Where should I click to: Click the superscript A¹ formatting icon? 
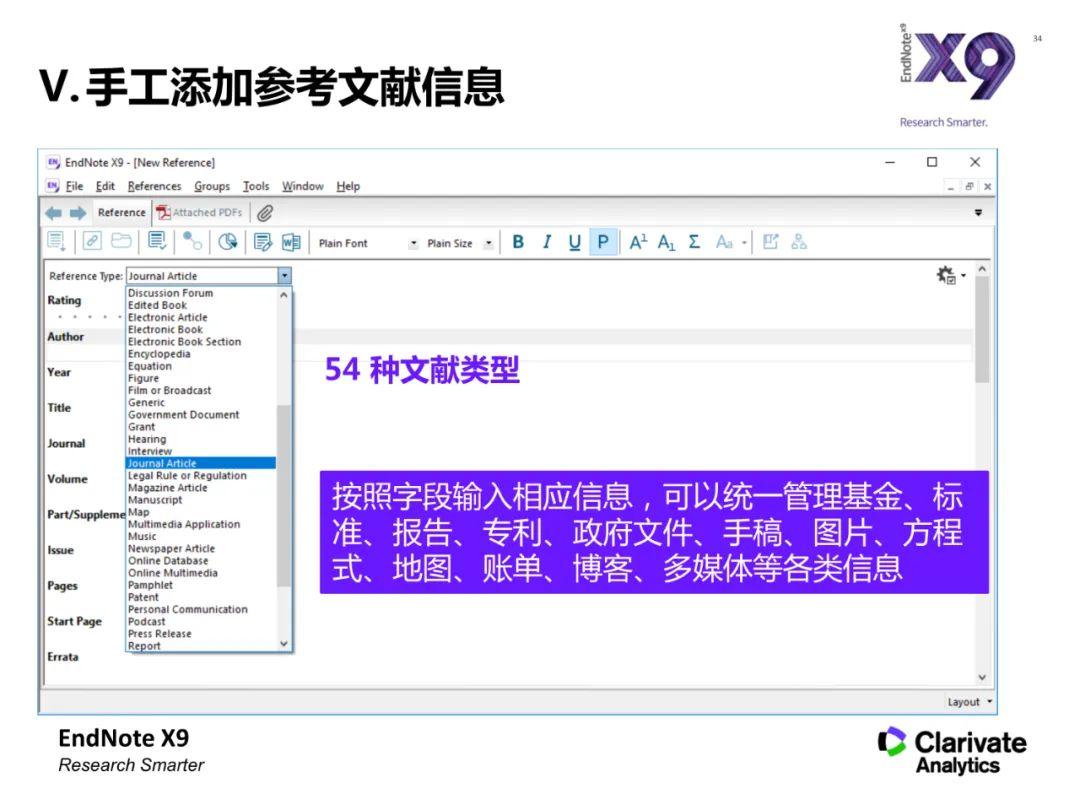(x=636, y=242)
